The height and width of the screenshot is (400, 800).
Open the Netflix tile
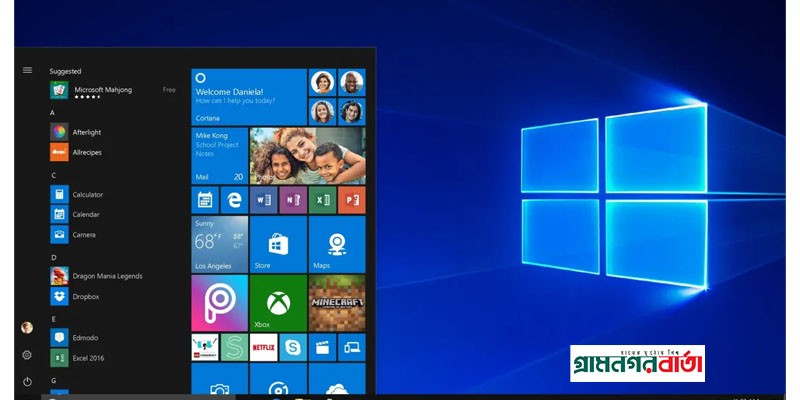264,347
